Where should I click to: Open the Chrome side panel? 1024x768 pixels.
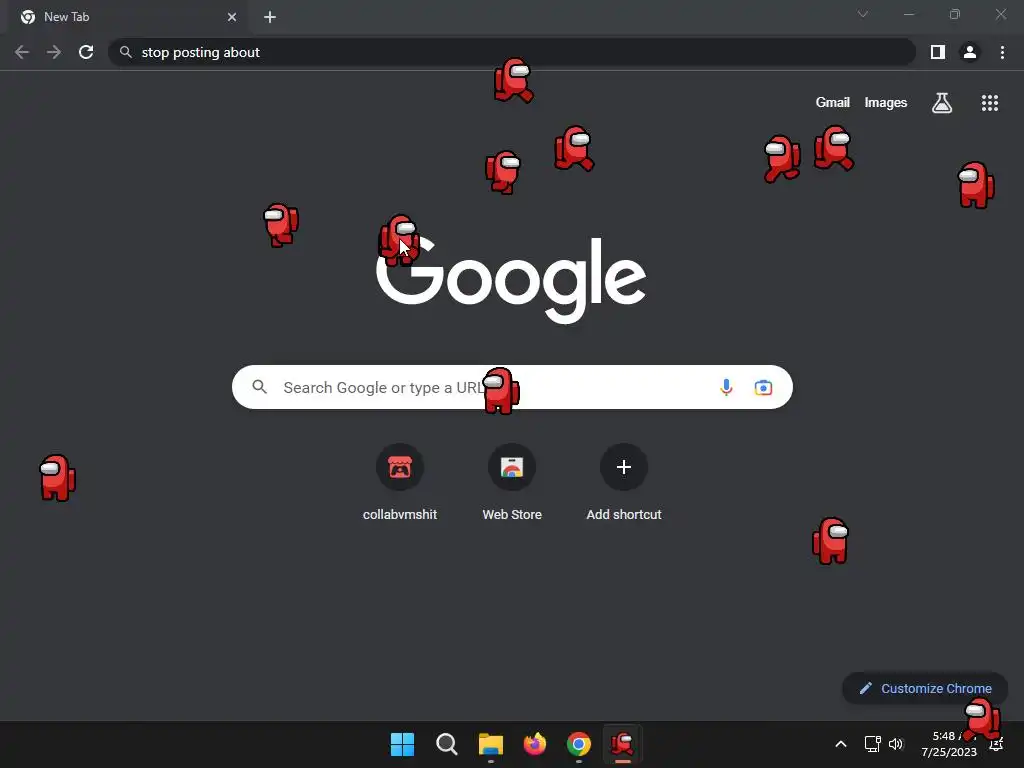click(x=938, y=52)
